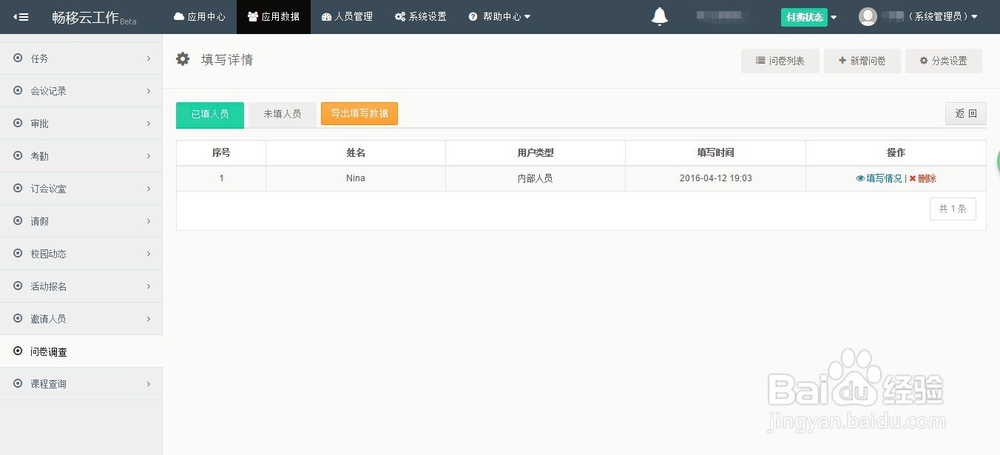Click the bullet icon next to 问卷调查
The width and height of the screenshot is (1000, 455).
18,351
